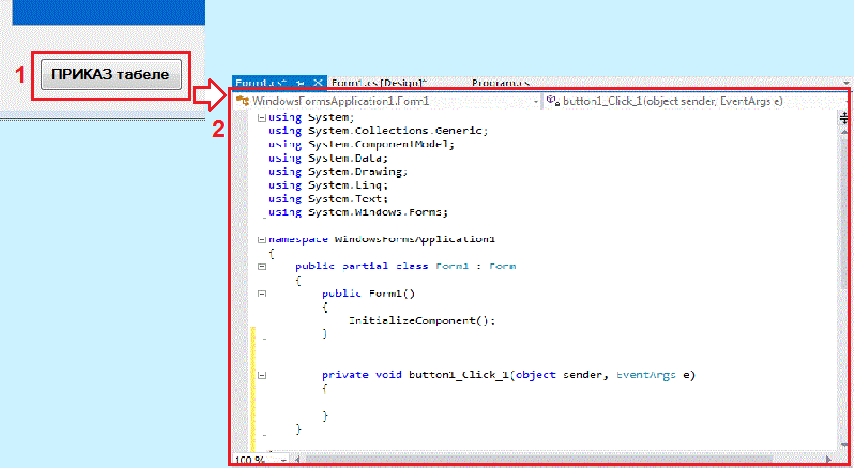854x468 pixels.
Task: Click the class icon beside WindowsFormsApplication1.Form1
Action: tap(242, 101)
